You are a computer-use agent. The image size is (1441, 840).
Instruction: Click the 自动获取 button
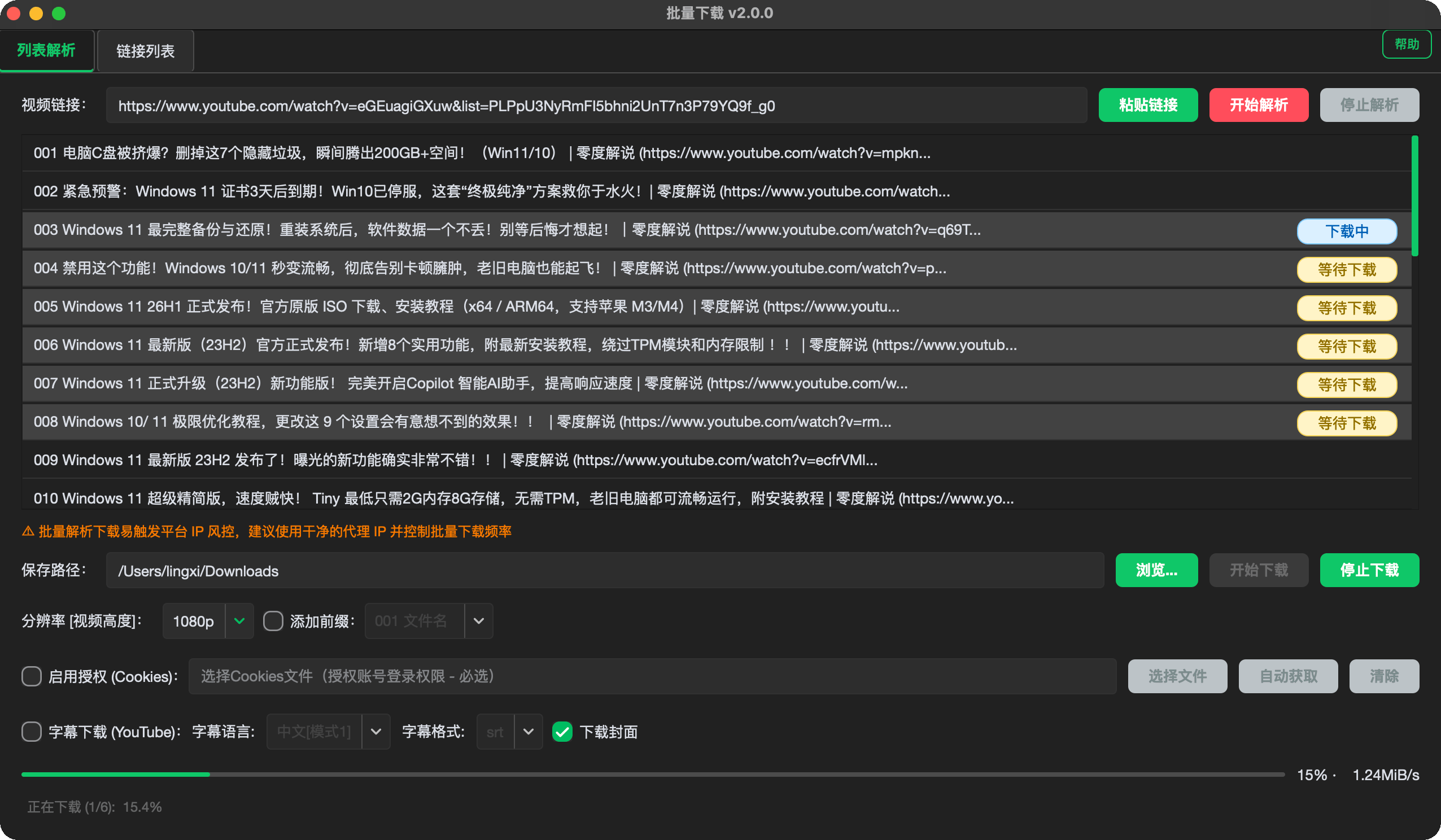pyautogui.click(x=1288, y=676)
